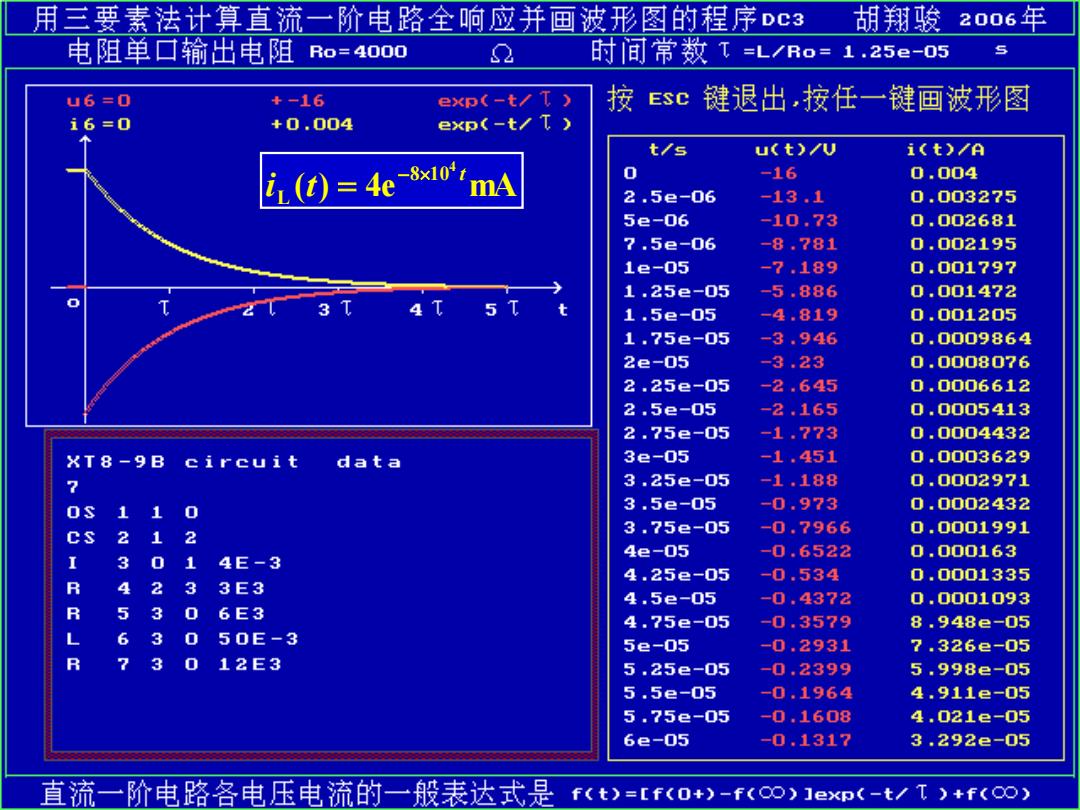The height and width of the screenshot is (810, 1080).
Task: Click the Ω unit symbol in header
Action: (502, 54)
